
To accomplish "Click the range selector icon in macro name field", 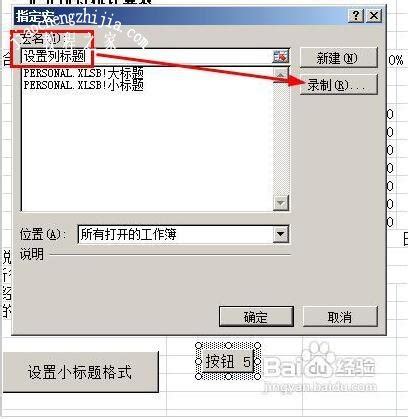I will click(x=280, y=57).
